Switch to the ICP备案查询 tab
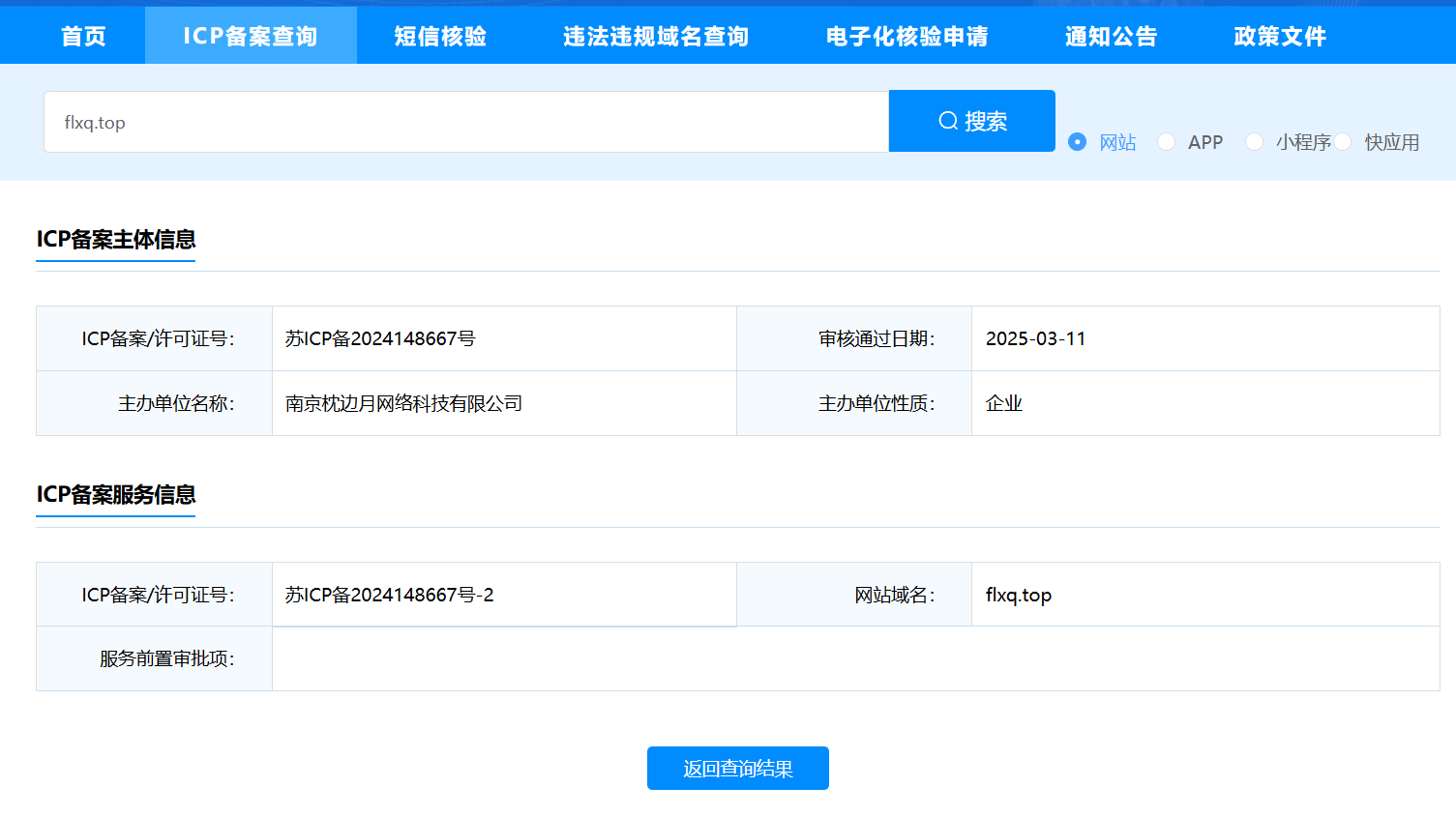 (251, 37)
